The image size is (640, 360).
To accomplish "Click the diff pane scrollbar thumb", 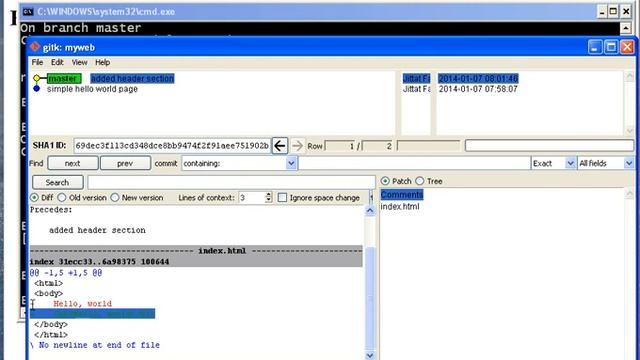I will tap(370, 298).
